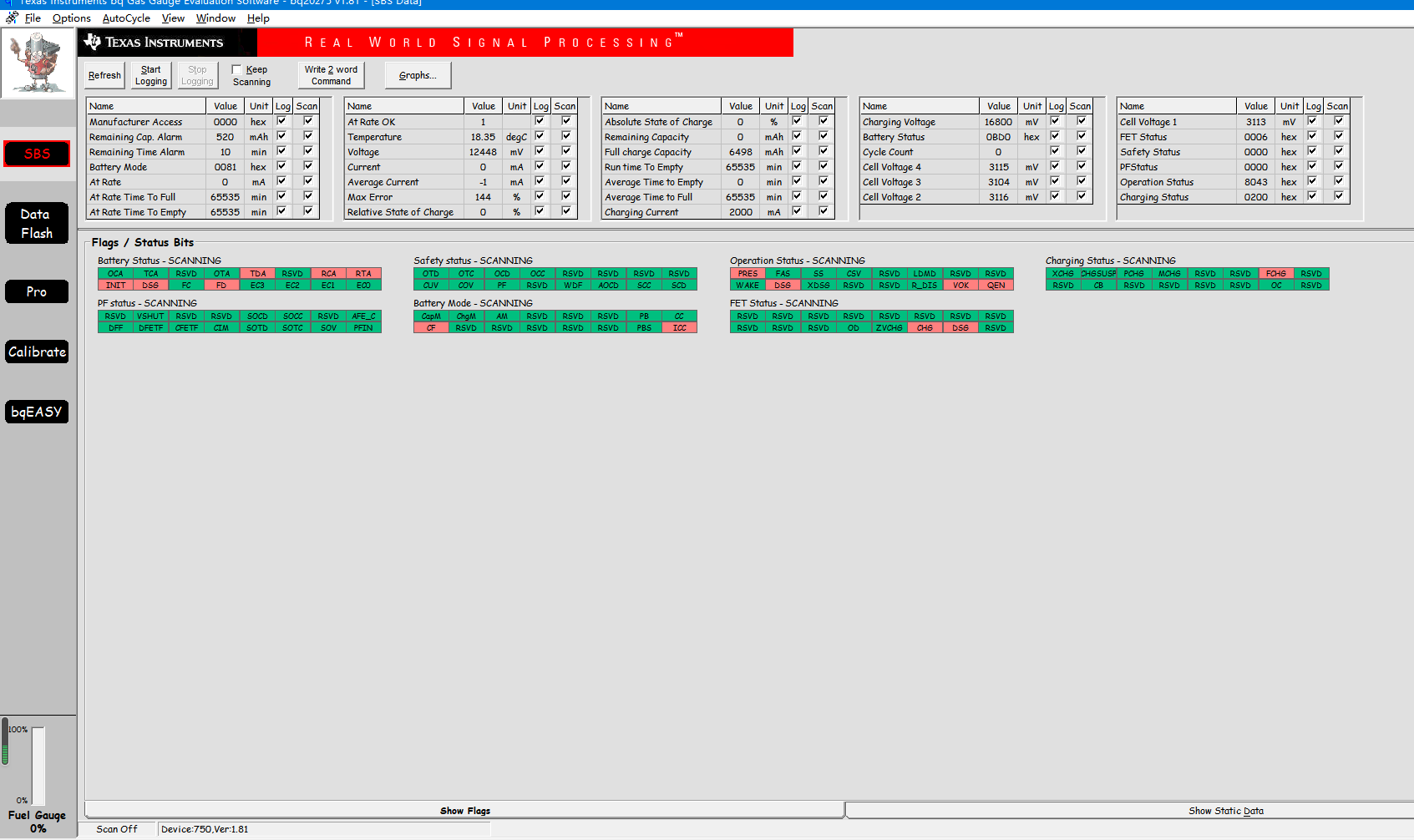
Task: Click the robot mascot image
Action: pos(38,63)
